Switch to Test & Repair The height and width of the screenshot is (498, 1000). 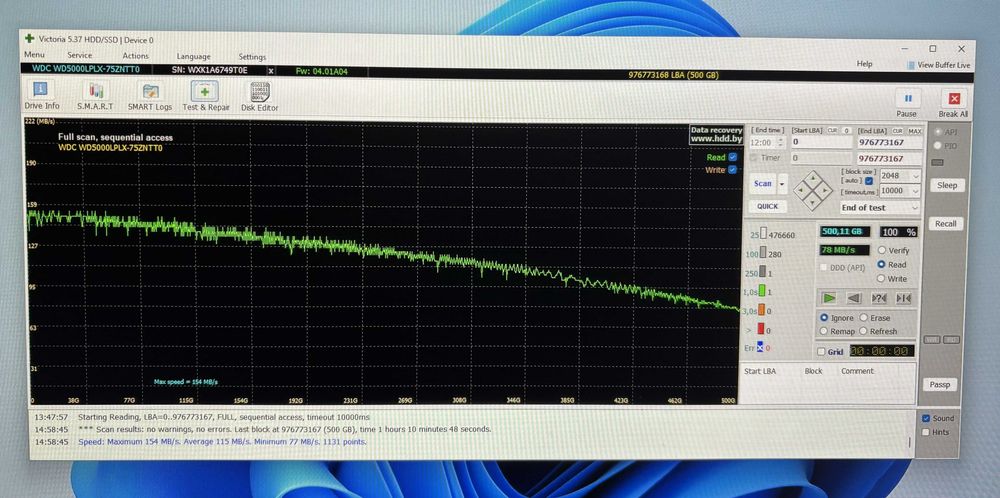click(x=205, y=97)
